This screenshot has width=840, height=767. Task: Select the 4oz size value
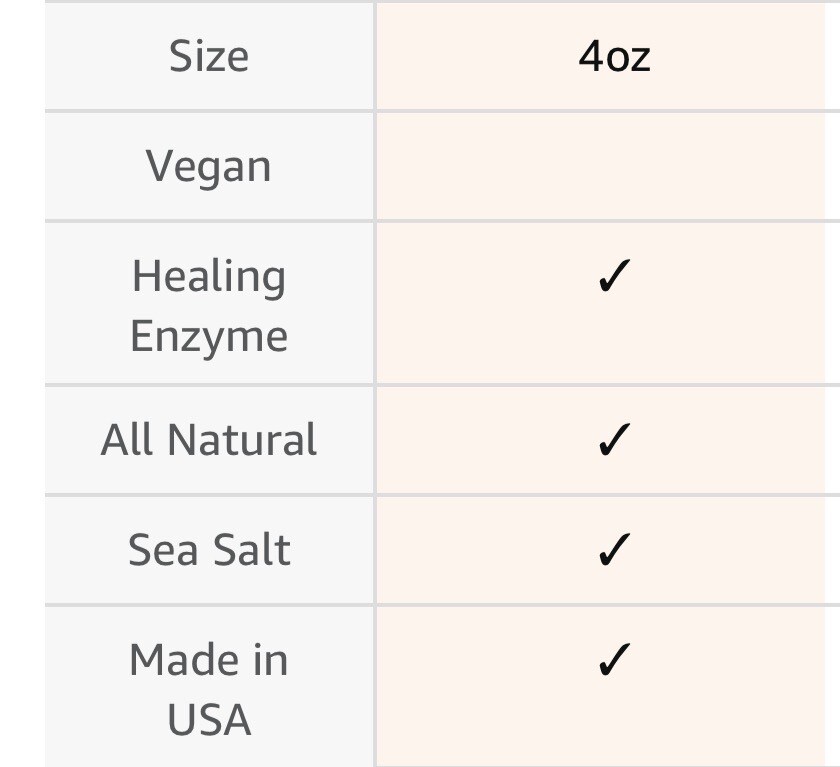(614, 56)
